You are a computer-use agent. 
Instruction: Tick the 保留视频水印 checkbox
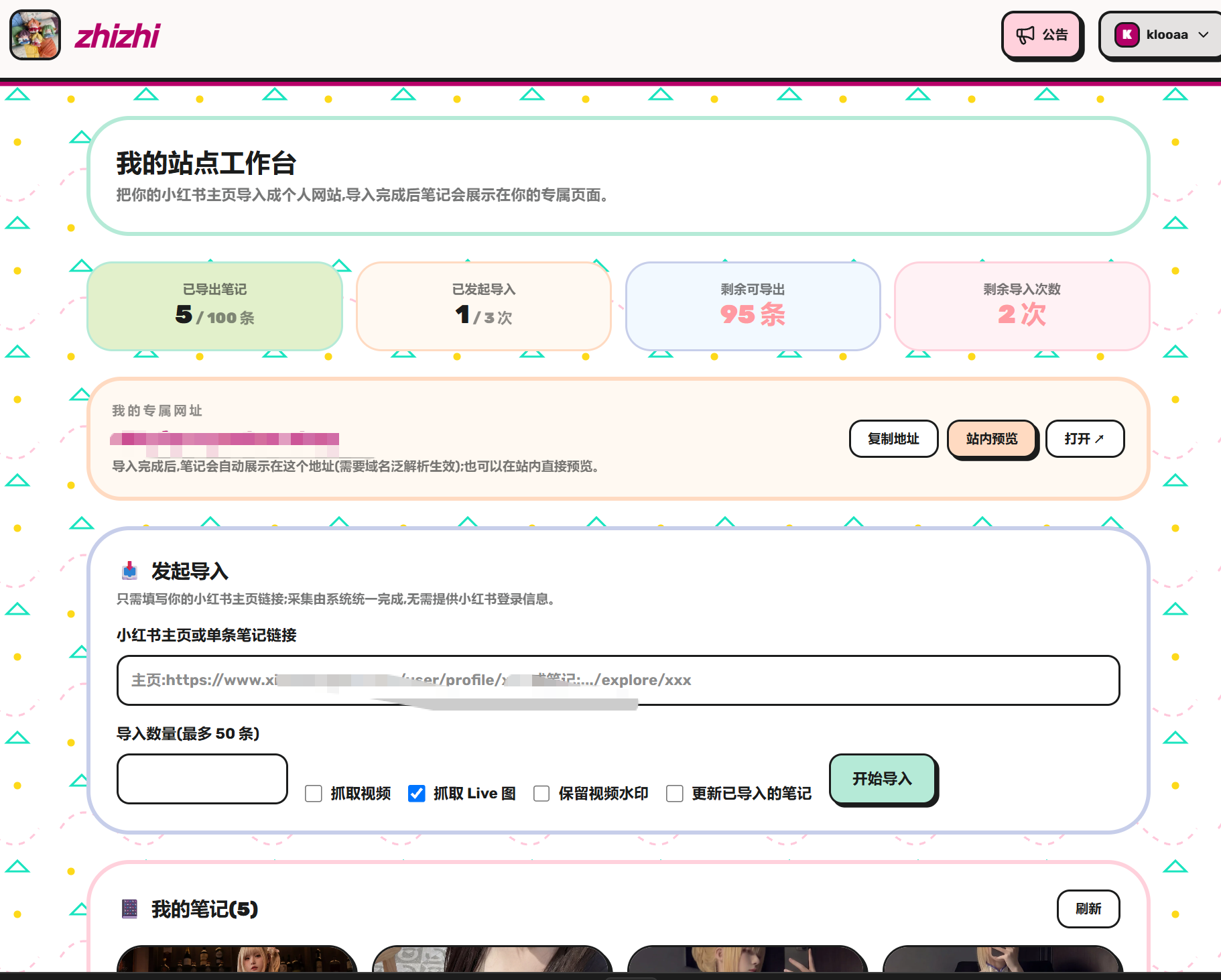(x=541, y=794)
